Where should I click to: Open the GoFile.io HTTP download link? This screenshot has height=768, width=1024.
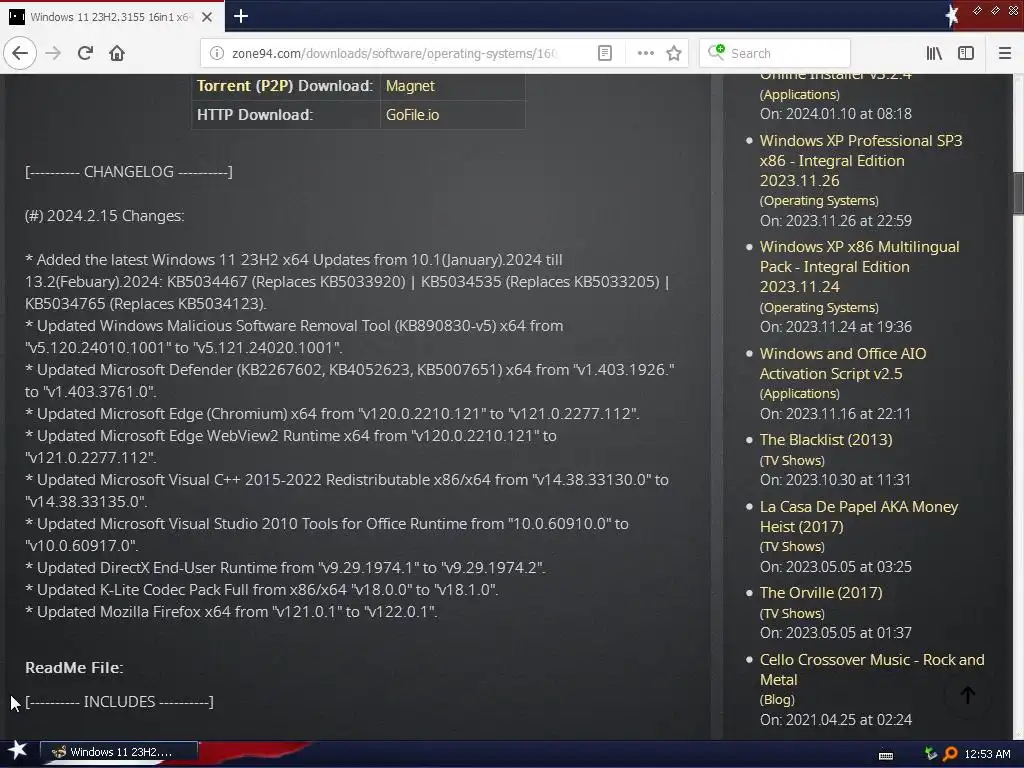tap(412, 114)
